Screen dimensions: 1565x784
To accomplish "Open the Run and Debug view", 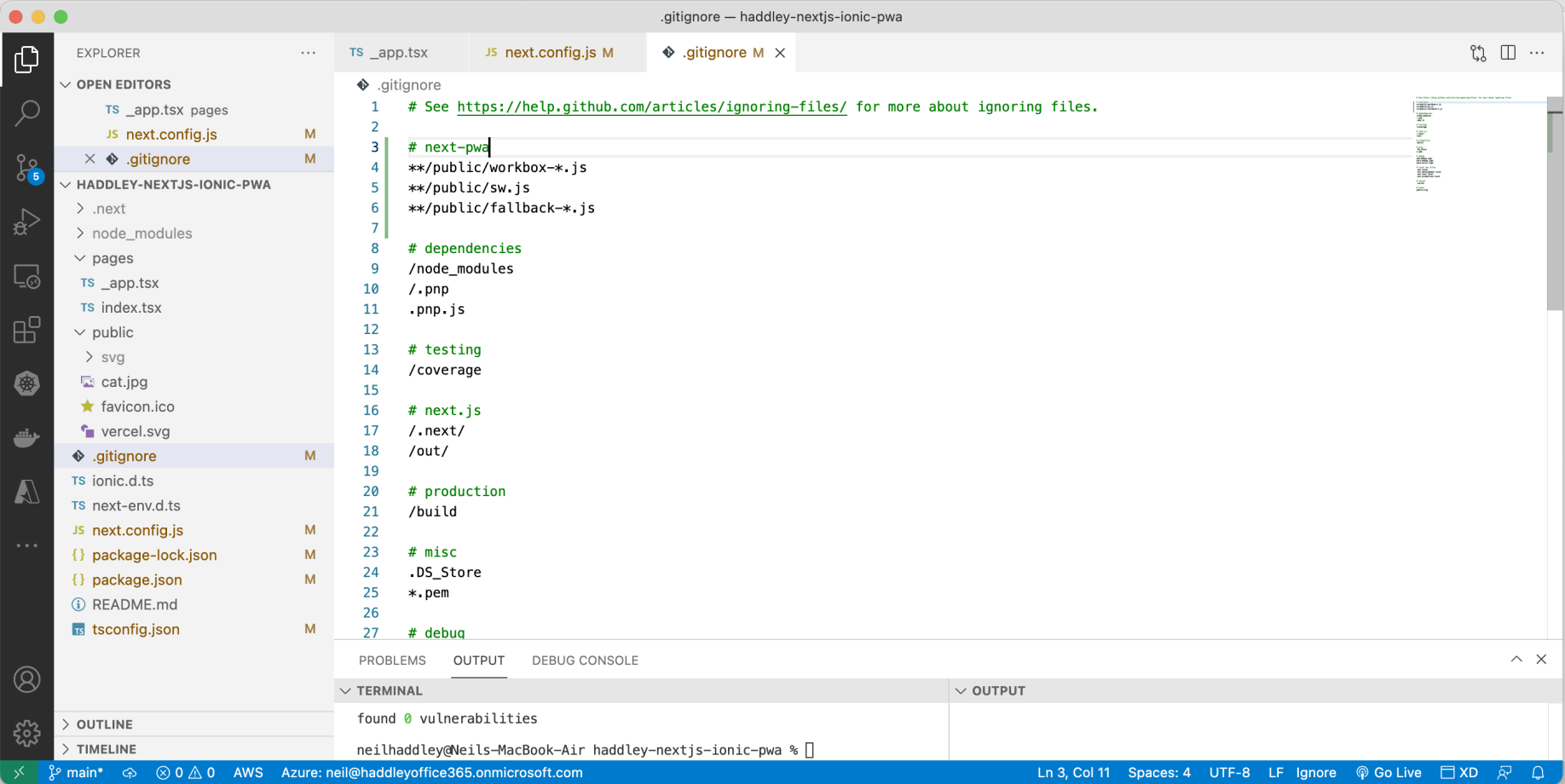I will pyautogui.click(x=27, y=222).
